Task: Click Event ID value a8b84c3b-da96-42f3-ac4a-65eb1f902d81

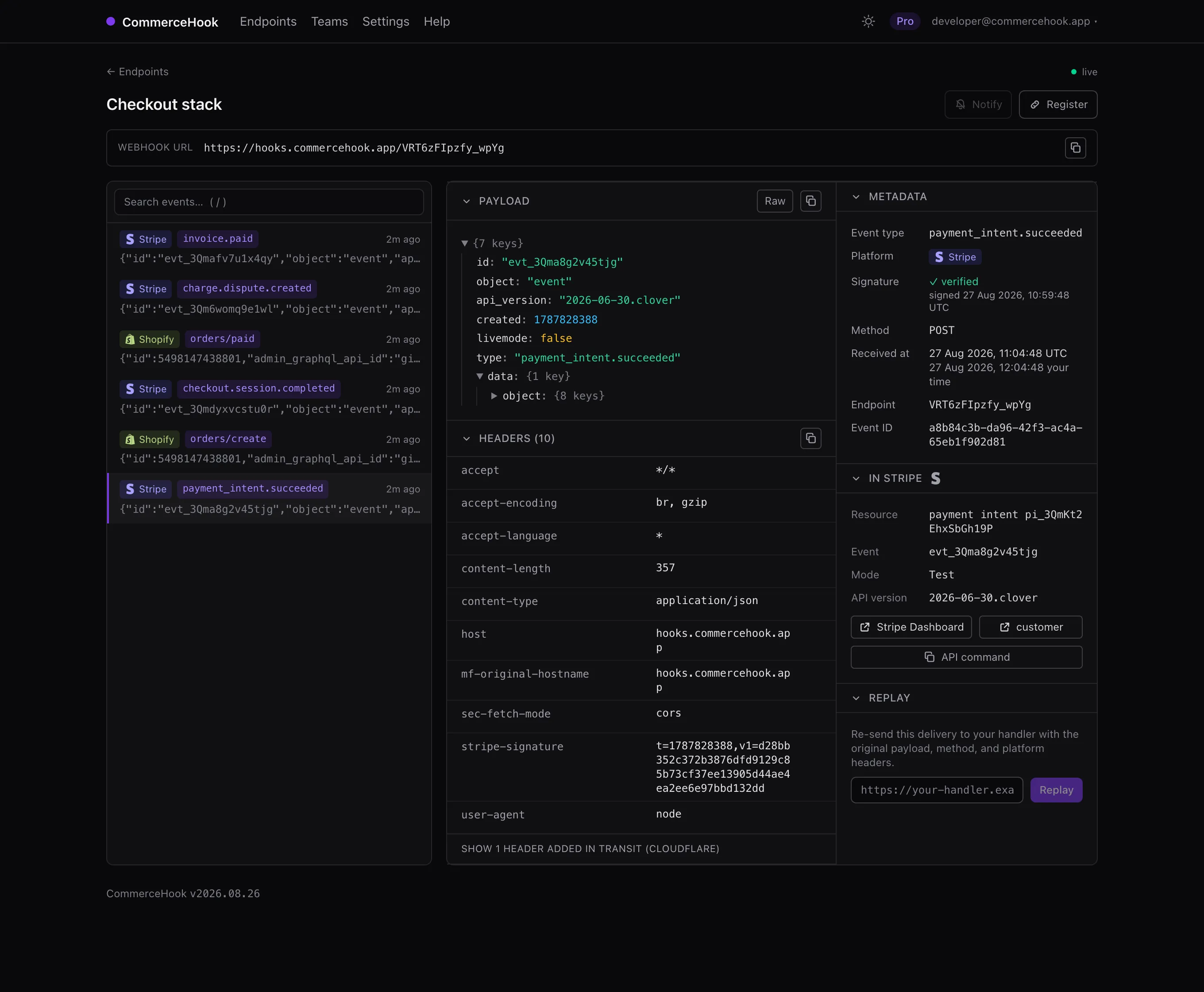Action: [x=1005, y=435]
